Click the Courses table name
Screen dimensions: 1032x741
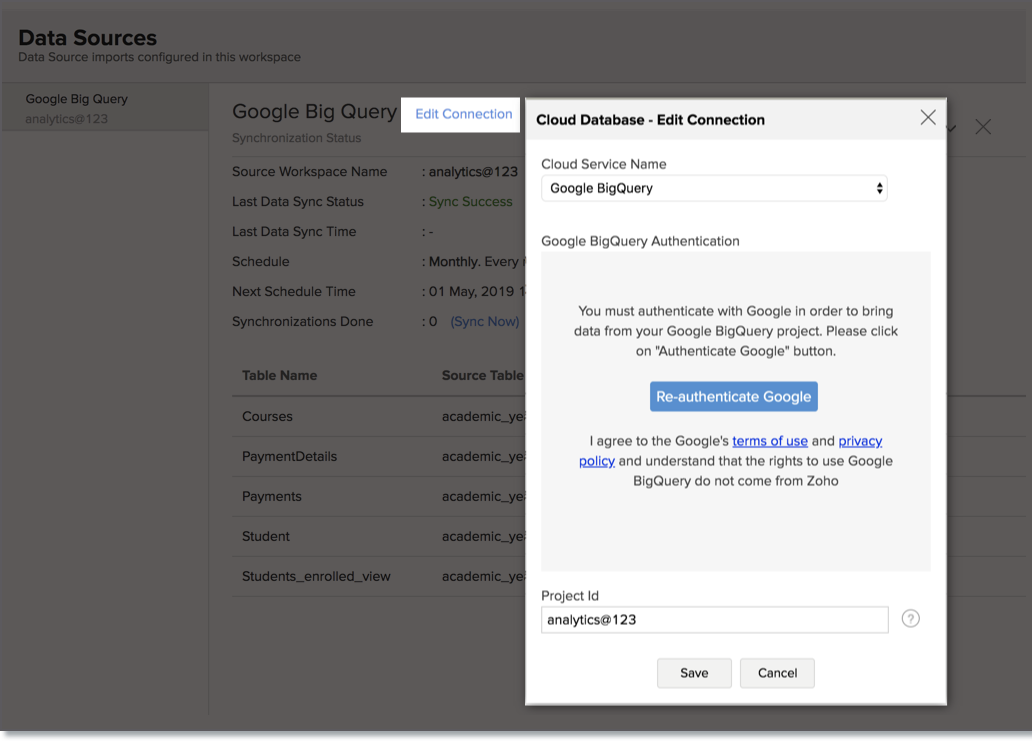pos(267,416)
